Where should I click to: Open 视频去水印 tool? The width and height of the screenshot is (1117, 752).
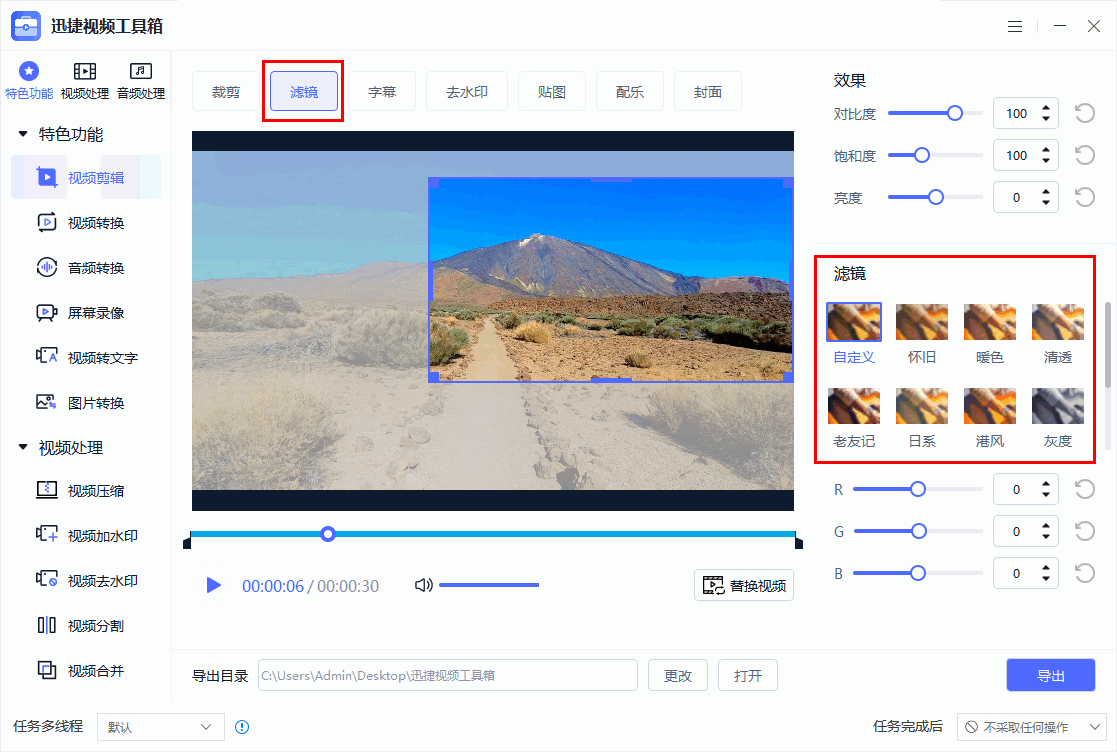pyautogui.click(x=86, y=580)
